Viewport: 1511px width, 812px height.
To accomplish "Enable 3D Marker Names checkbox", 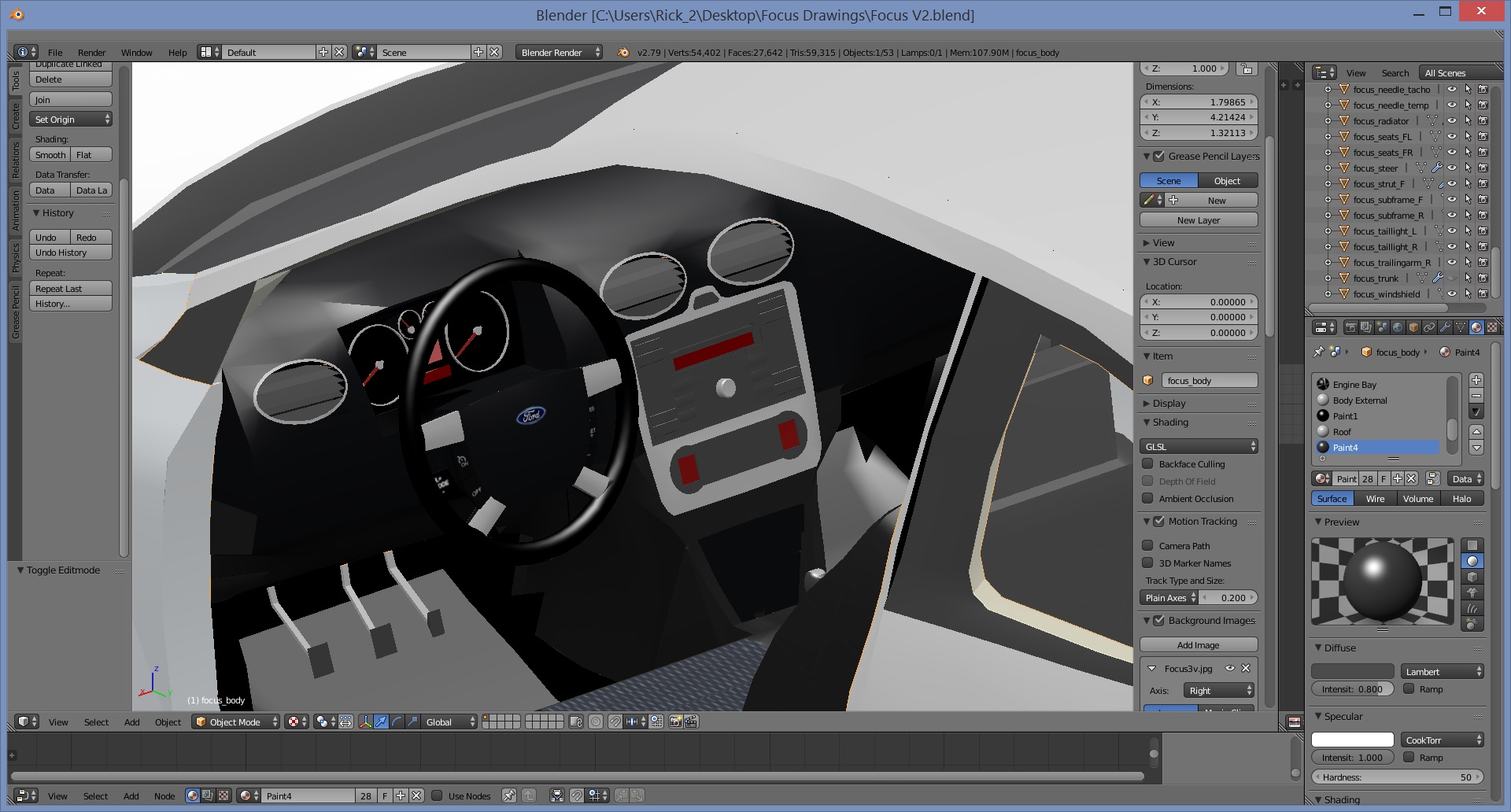I will pos(1147,563).
